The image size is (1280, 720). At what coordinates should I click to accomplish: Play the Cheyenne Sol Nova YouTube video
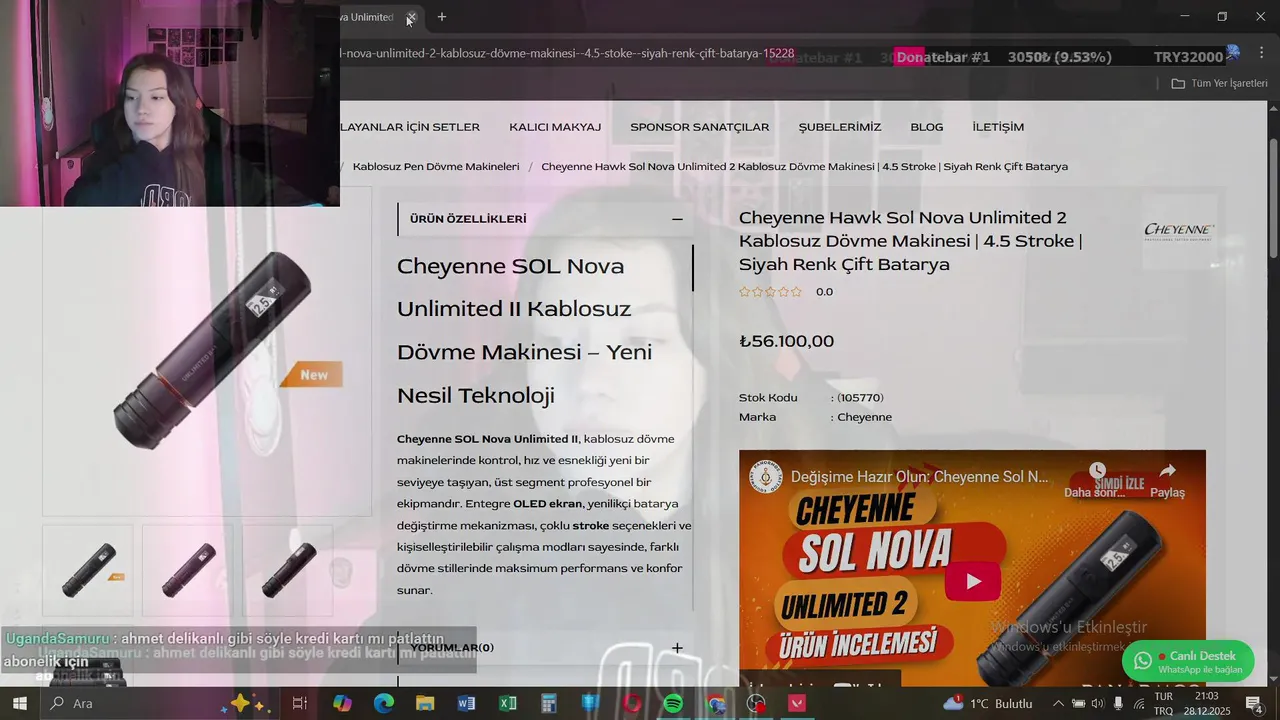coord(972,581)
